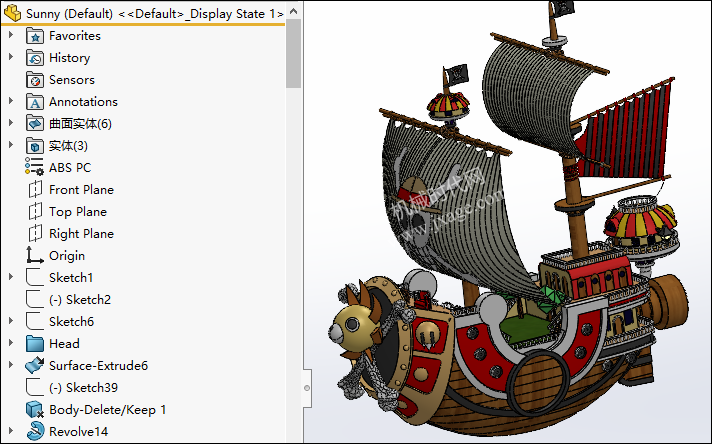Viewport: 712px width, 444px height.
Task: Click the Favorites folder icon
Action: click(35, 36)
